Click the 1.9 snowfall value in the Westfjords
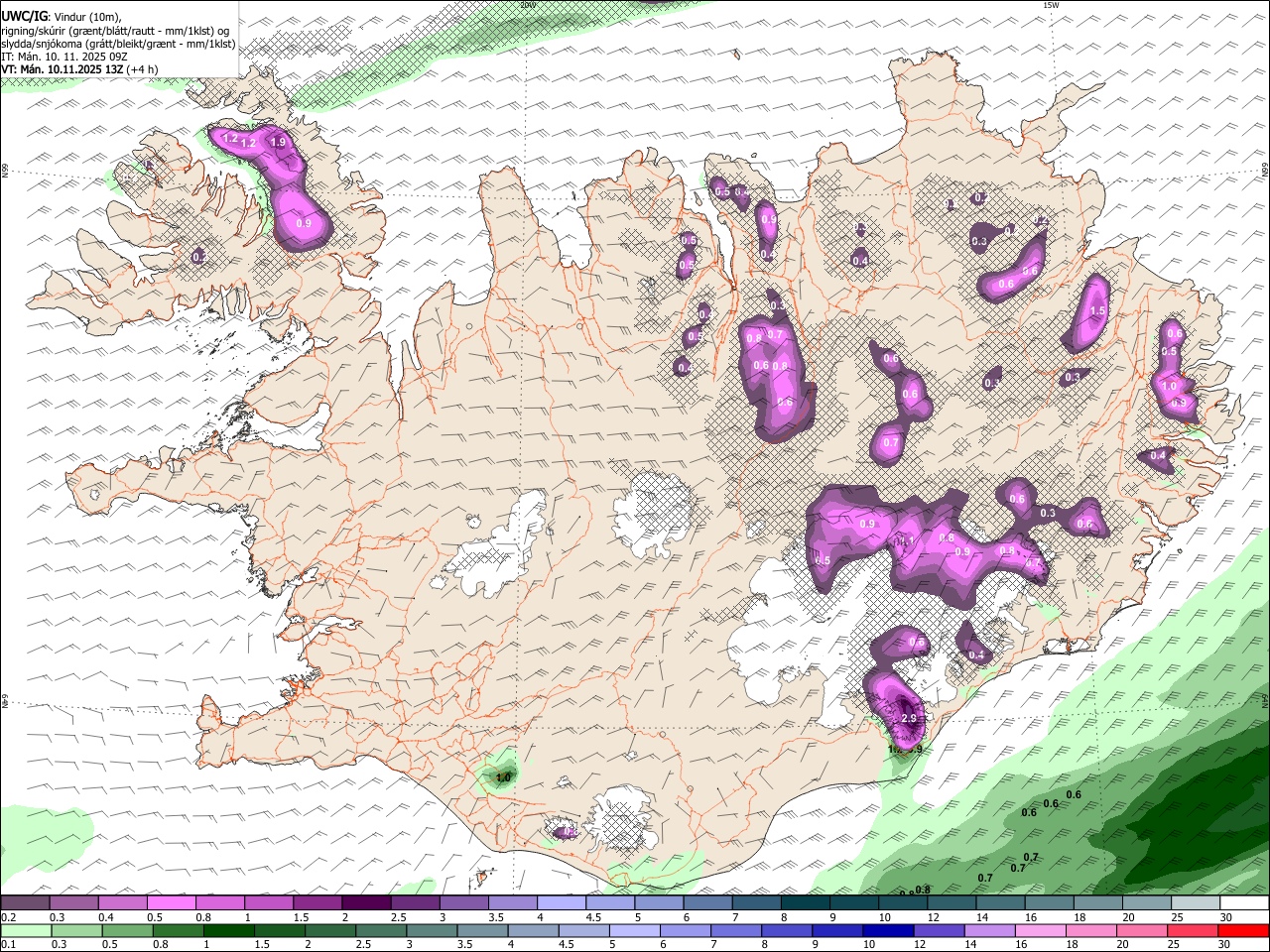Image resolution: width=1270 pixels, height=952 pixels. (279, 143)
